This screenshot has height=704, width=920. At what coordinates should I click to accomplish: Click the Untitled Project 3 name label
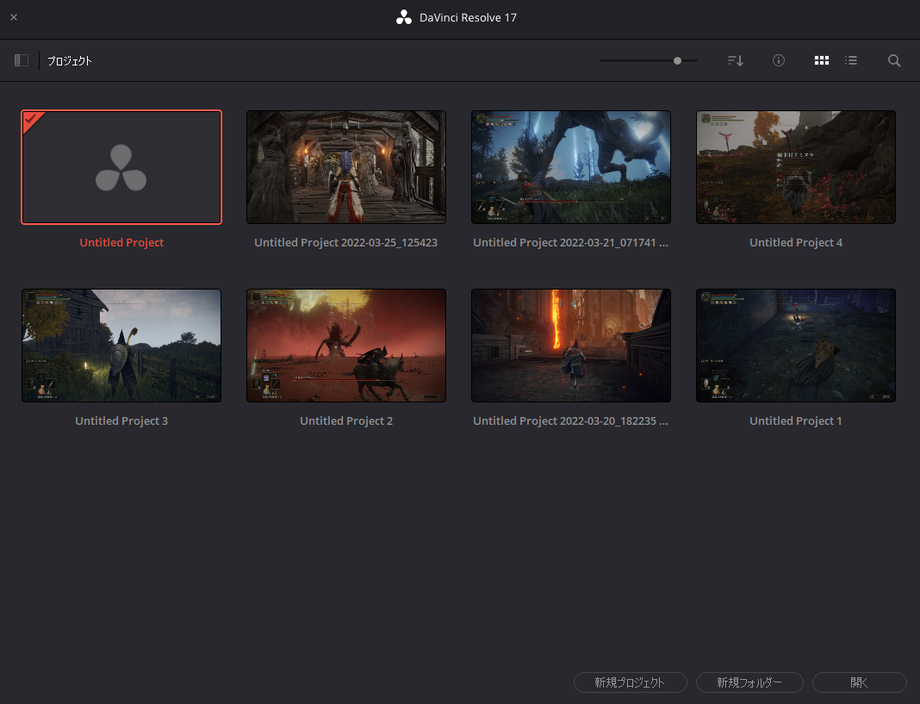[x=121, y=421]
